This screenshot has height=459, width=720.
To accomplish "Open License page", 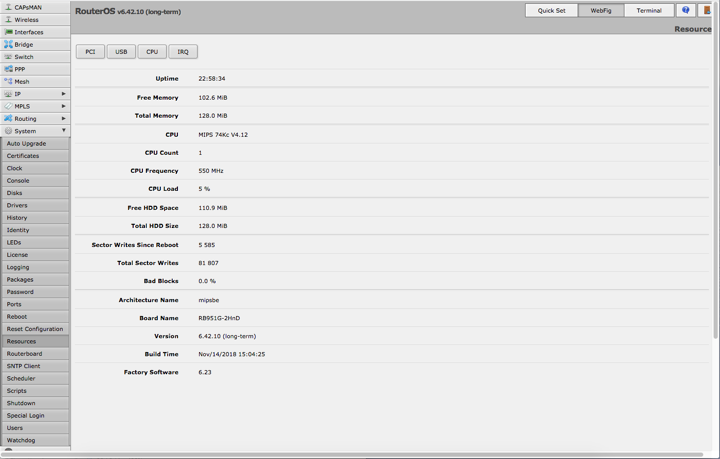I will tap(35, 255).
